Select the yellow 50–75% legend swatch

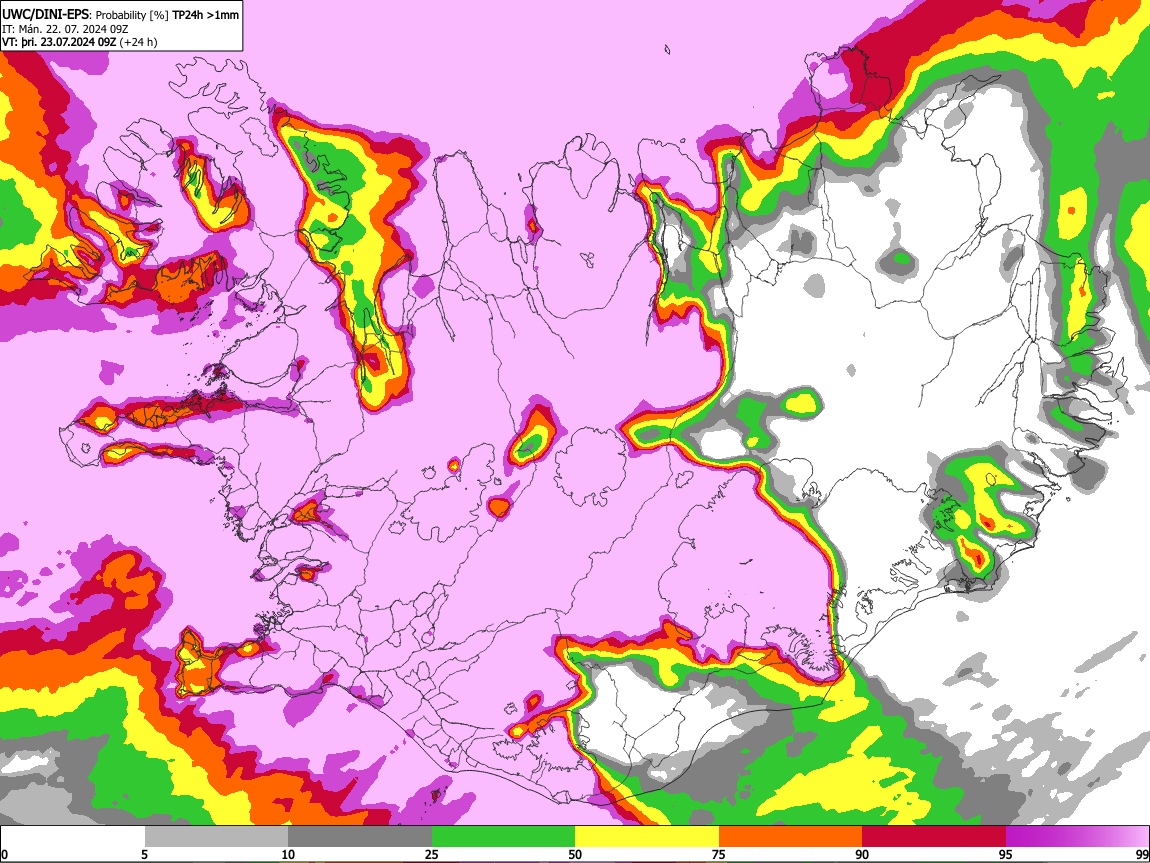(647, 836)
